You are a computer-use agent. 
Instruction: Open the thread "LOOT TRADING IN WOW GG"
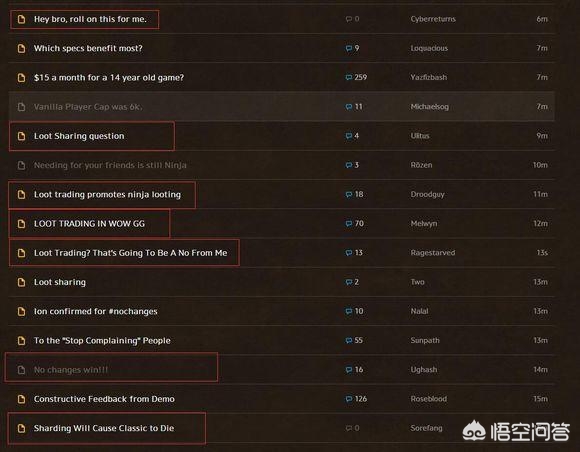coord(89,224)
